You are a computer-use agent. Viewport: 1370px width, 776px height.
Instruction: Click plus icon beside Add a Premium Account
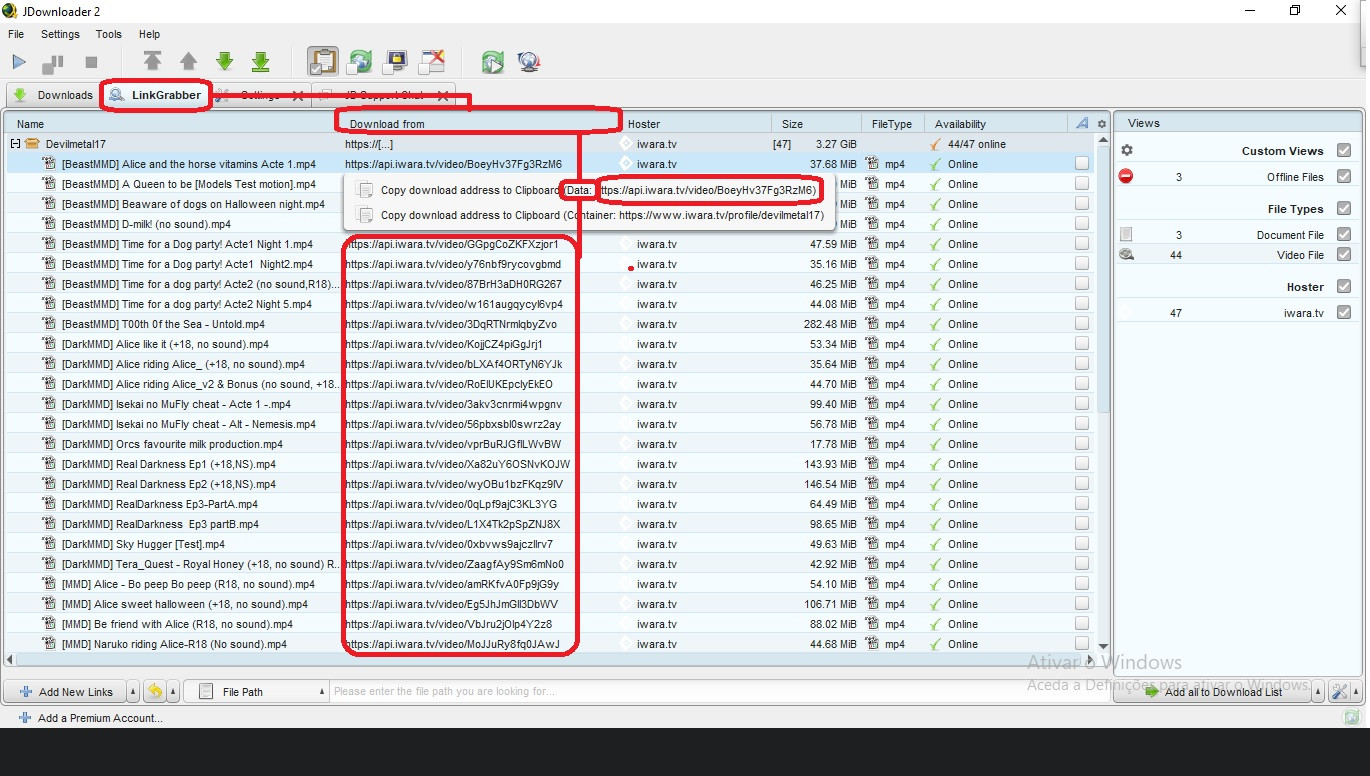pos(25,718)
